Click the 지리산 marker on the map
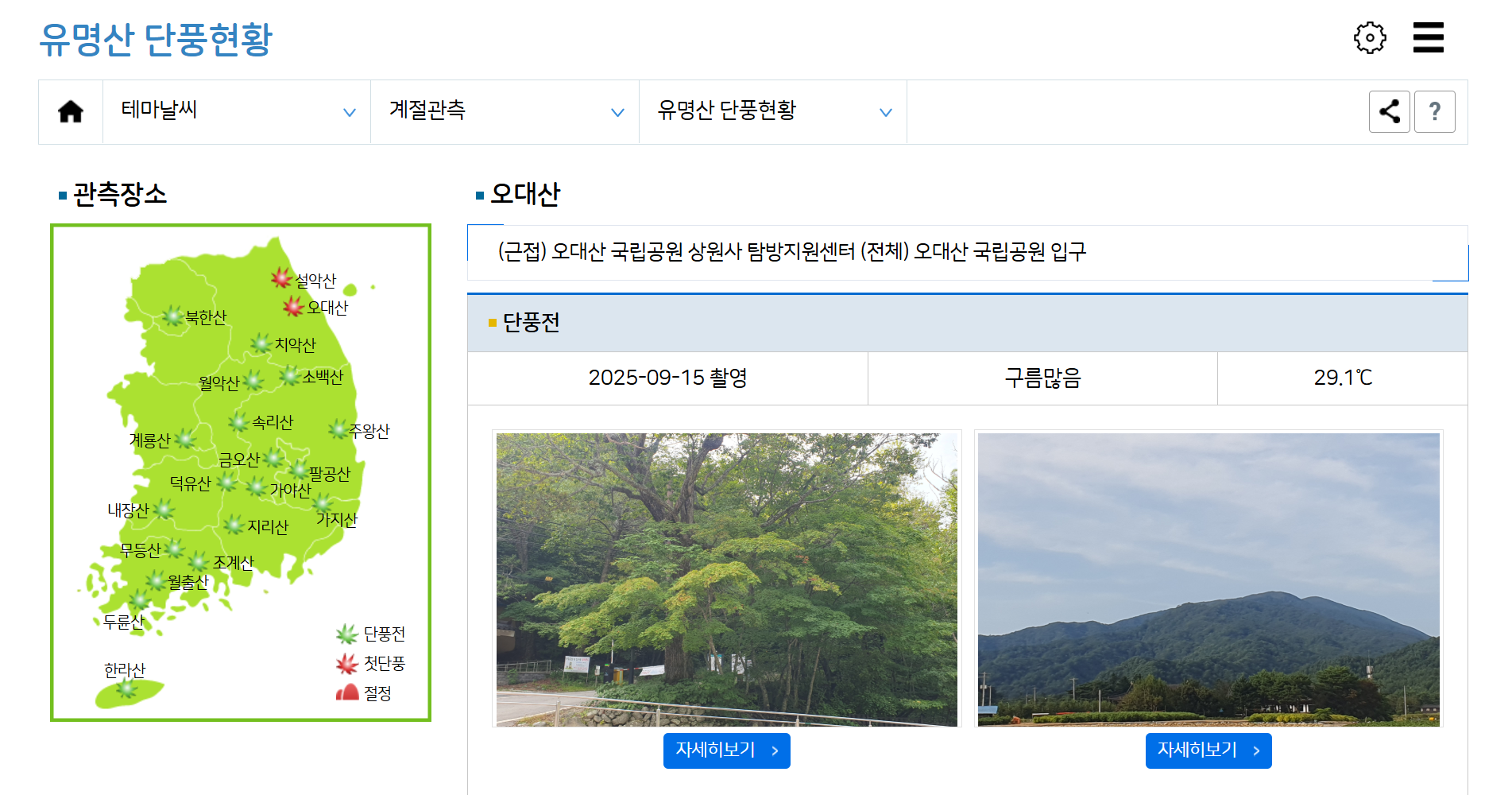Screen dimensions: 1512x795 (234, 525)
